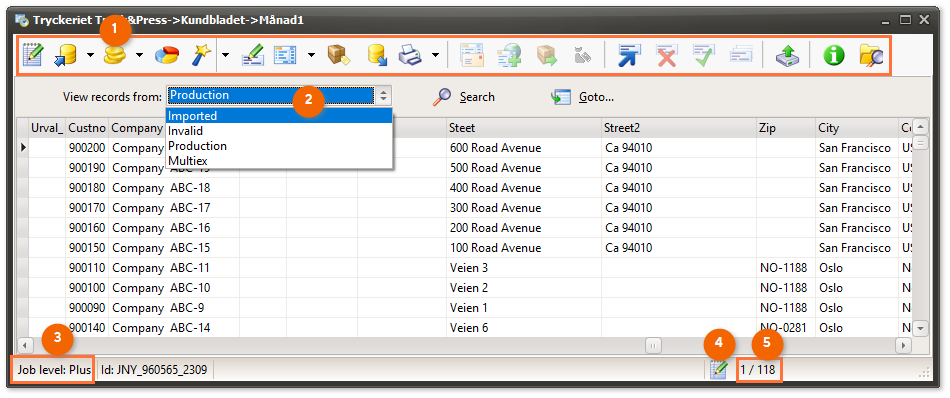The height and width of the screenshot is (398, 950).
Task: Click the horizontal scrollbar left arrow
Action: [25, 345]
